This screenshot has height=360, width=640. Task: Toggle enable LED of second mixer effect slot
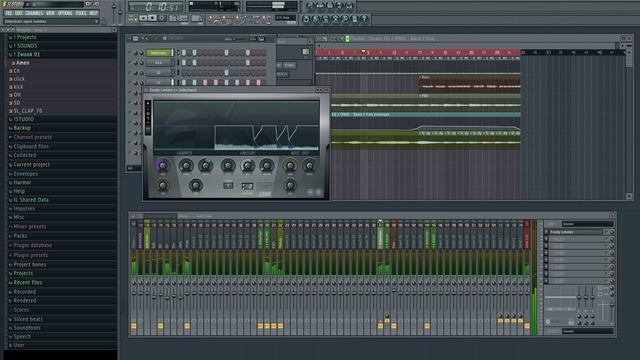tap(606, 239)
